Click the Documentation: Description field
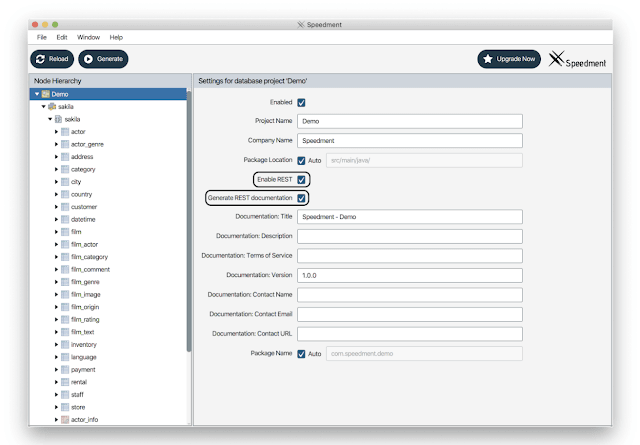 410,236
